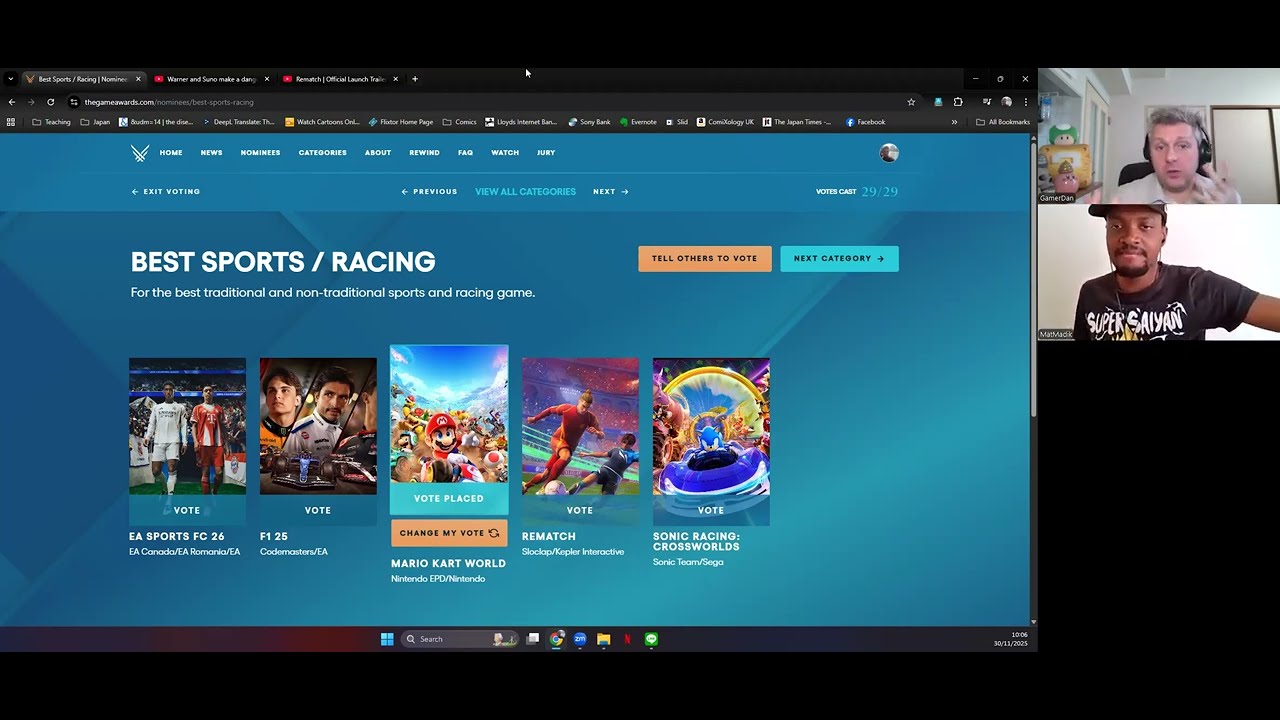
Task: Open FAQ in site navigation
Action: (465, 153)
